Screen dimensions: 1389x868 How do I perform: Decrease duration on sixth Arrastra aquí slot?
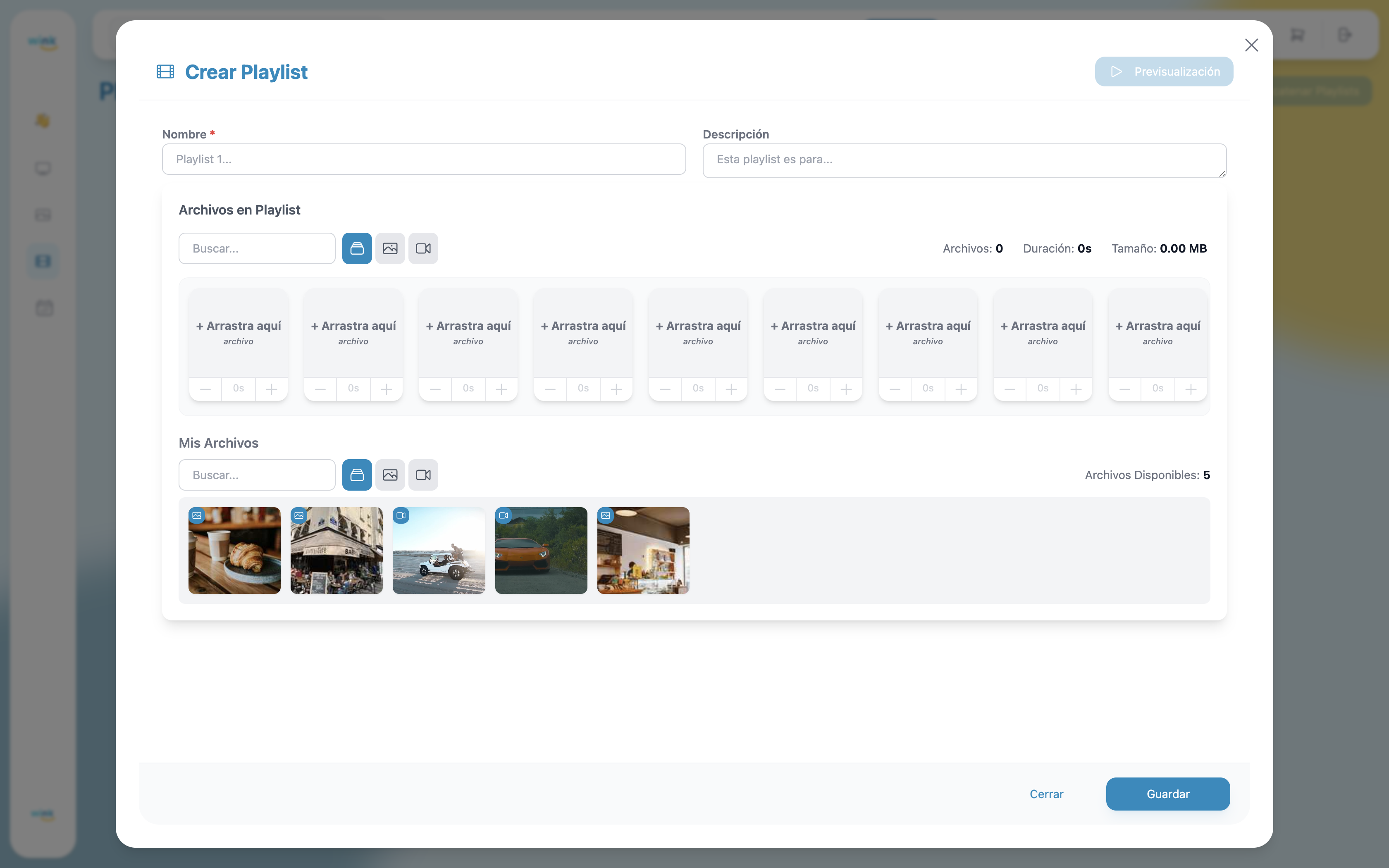click(779, 389)
